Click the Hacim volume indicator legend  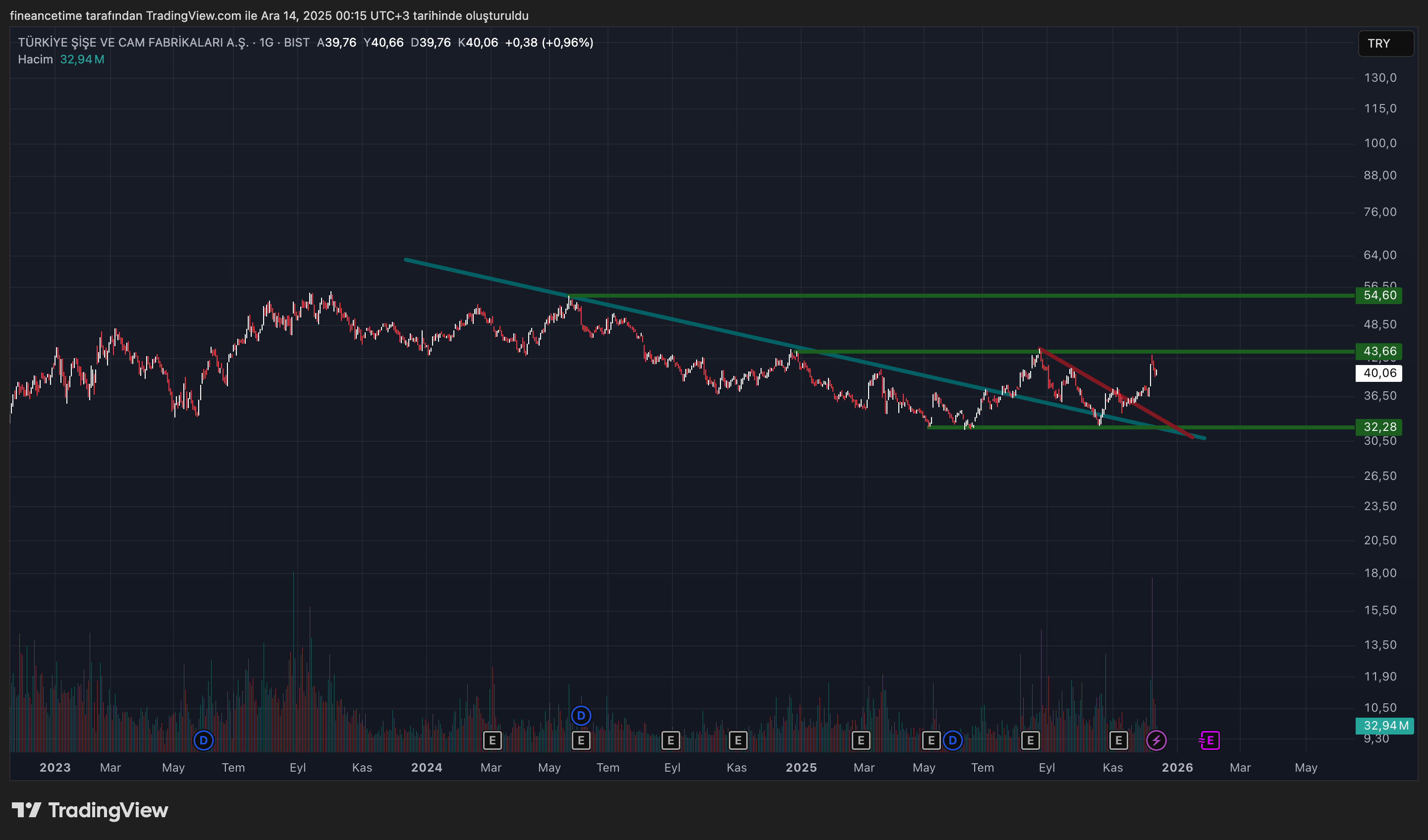pyautogui.click(x=35, y=59)
